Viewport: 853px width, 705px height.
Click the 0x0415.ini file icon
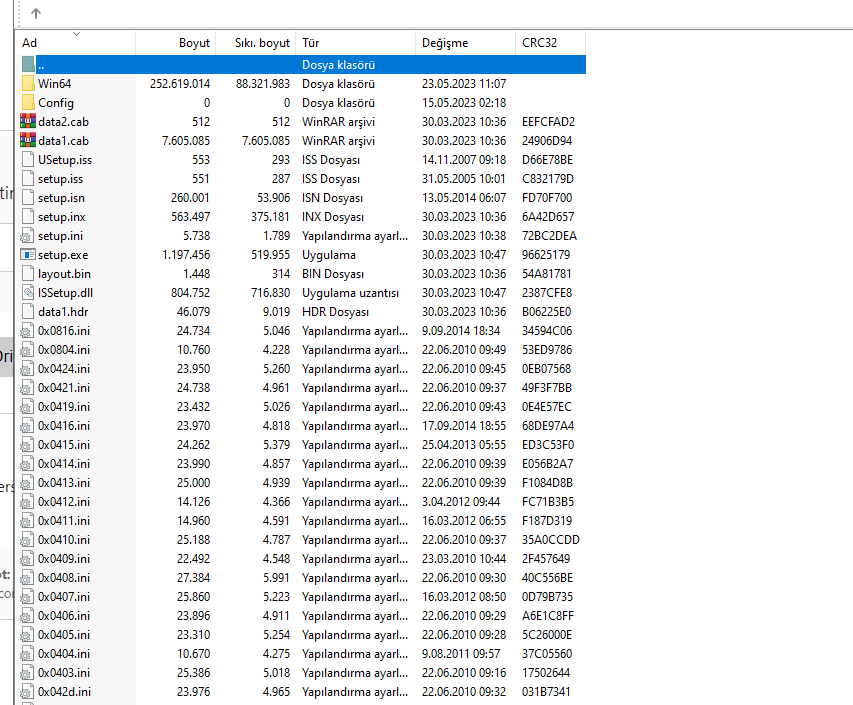tap(27, 445)
